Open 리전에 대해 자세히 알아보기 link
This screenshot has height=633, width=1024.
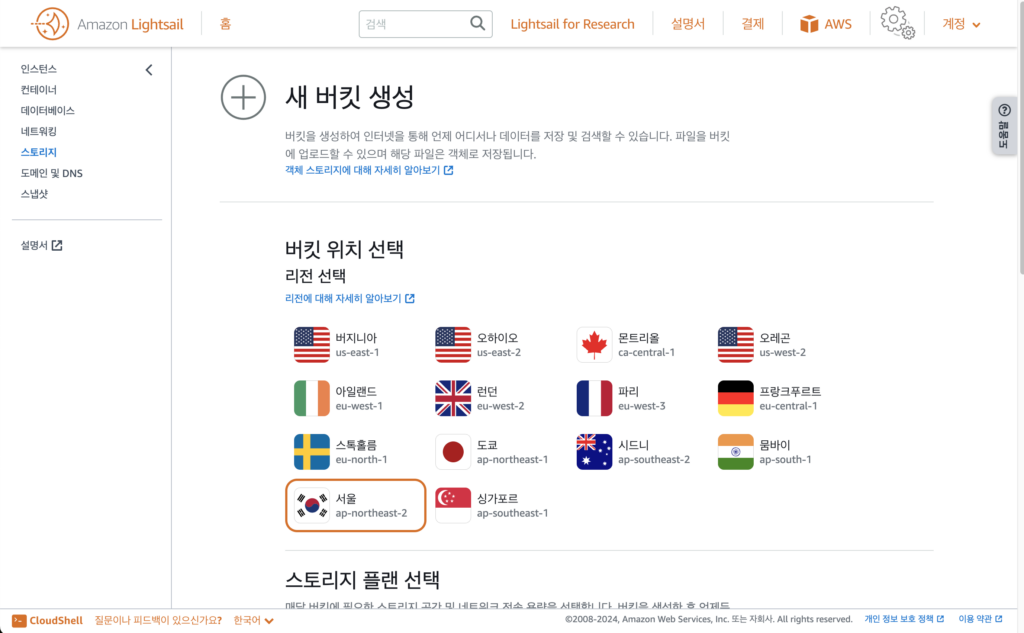coord(343,299)
